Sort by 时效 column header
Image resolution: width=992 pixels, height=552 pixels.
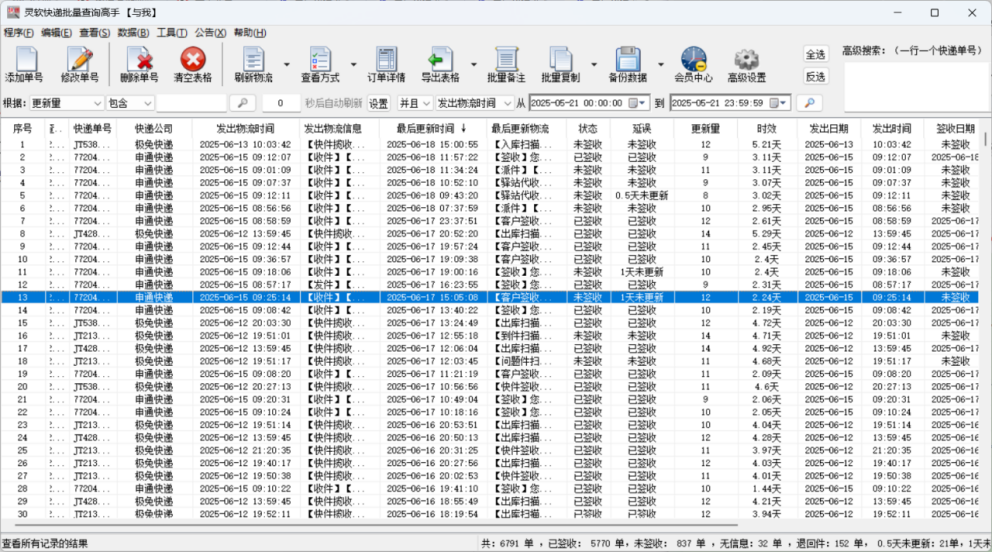(x=767, y=128)
